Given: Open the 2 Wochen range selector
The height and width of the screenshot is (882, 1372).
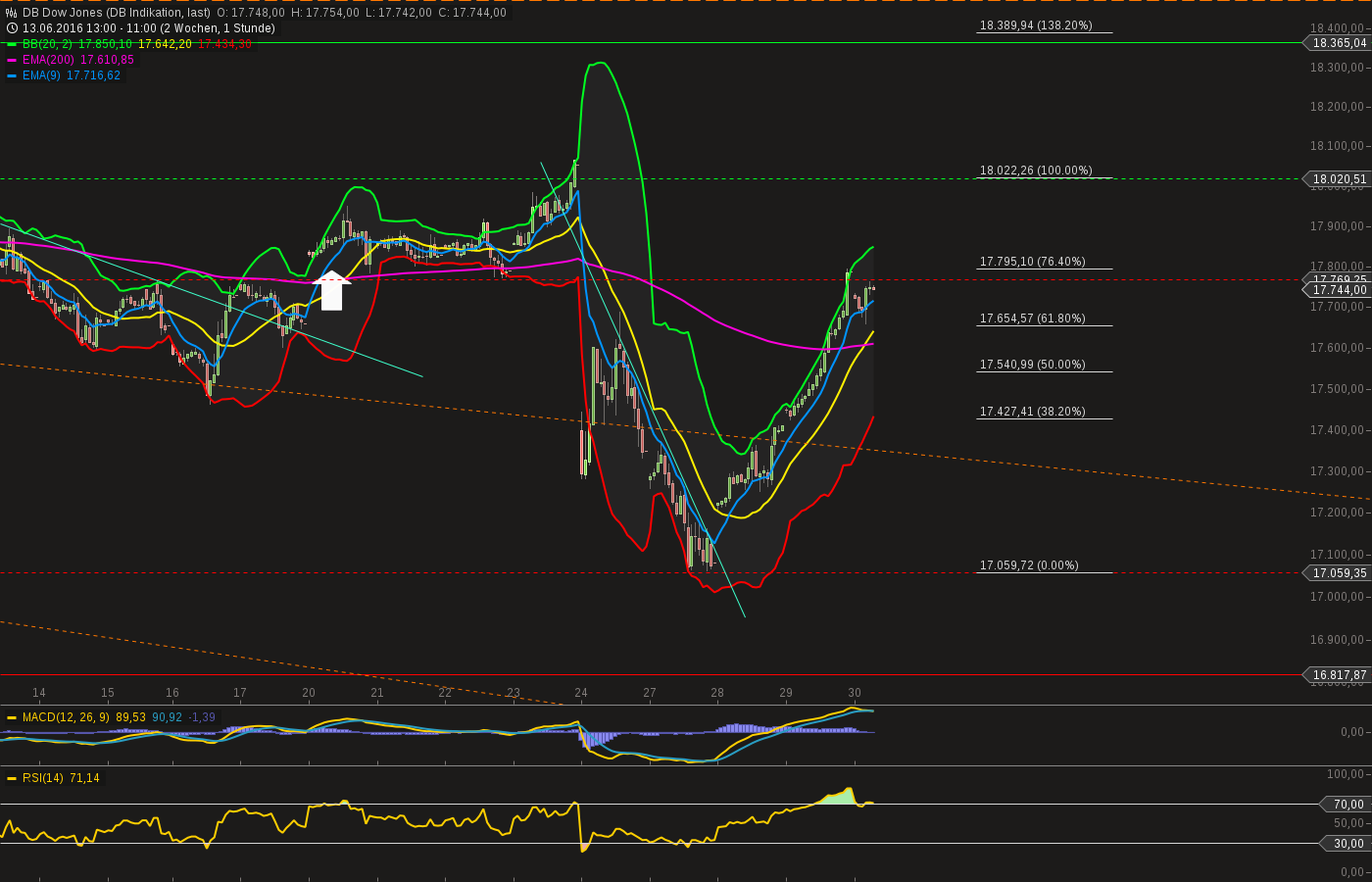Looking at the screenshot, I should (182, 27).
